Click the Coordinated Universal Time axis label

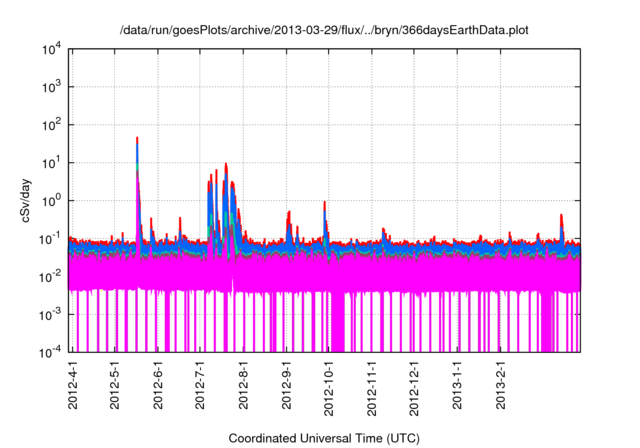click(x=324, y=438)
